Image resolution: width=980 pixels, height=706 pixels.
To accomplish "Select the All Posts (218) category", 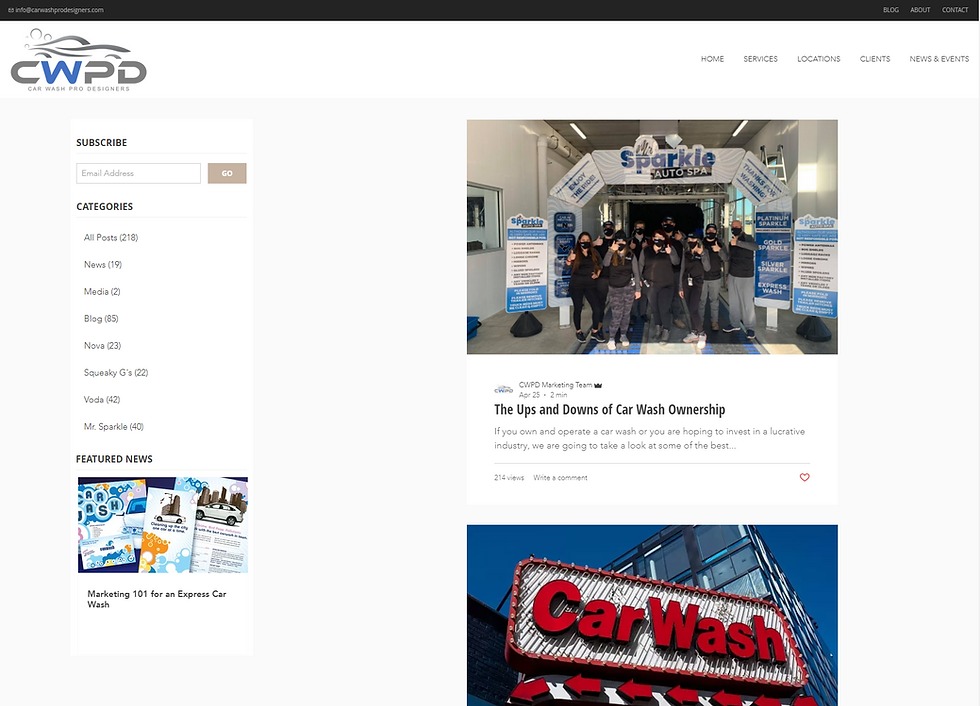I will click(111, 237).
